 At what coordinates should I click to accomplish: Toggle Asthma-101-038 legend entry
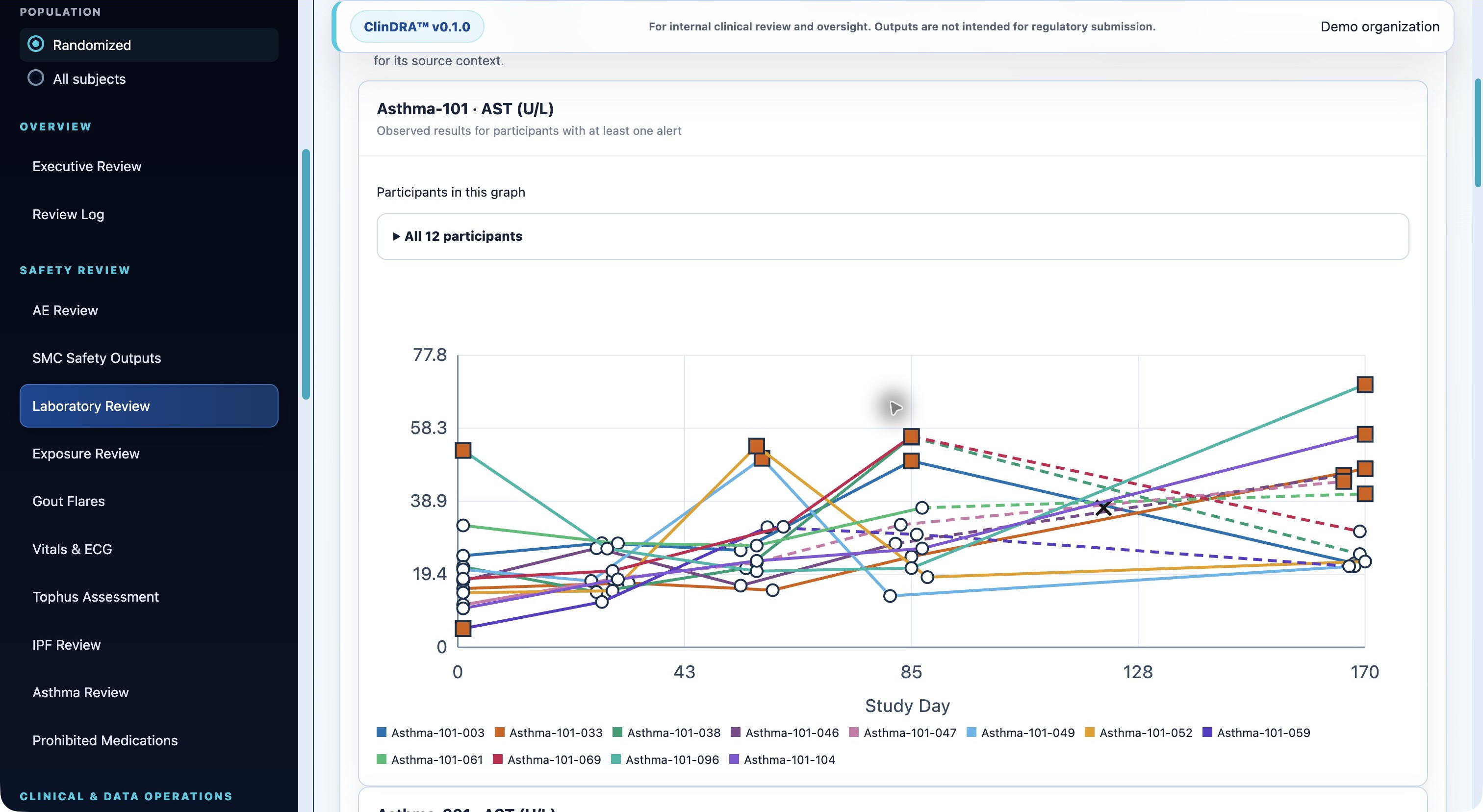pyautogui.click(x=666, y=733)
